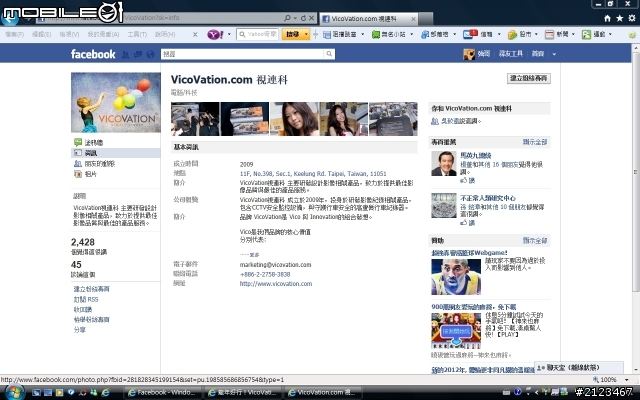Click inside the Yahoo search input field

tap(257, 34)
